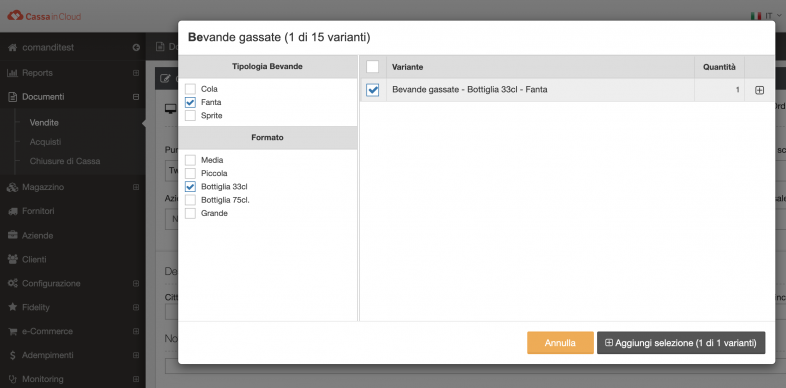Click the Fornitori truck icon
786x388 pixels.
coord(13,211)
